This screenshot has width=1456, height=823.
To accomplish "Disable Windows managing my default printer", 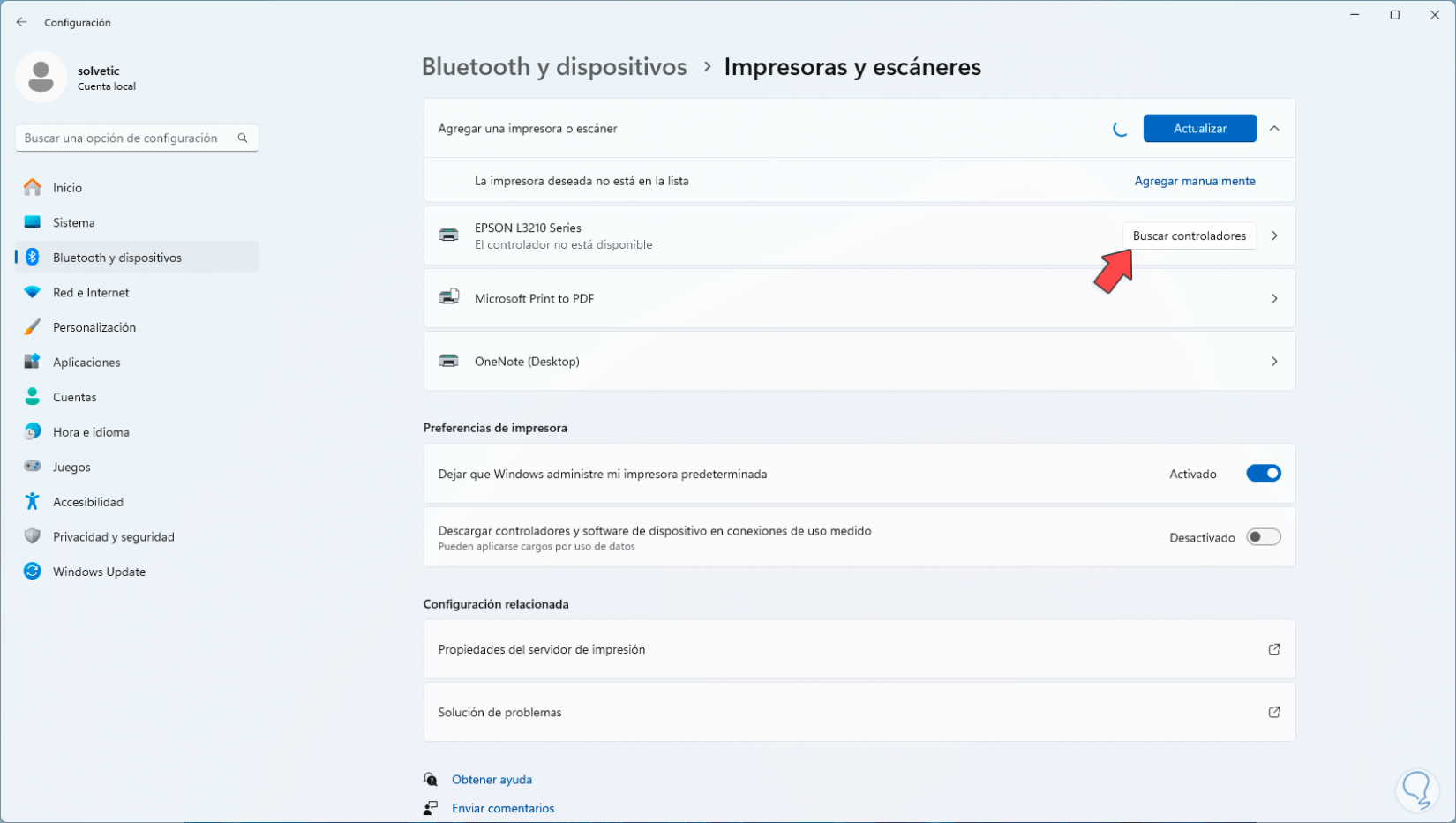I will [x=1264, y=473].
